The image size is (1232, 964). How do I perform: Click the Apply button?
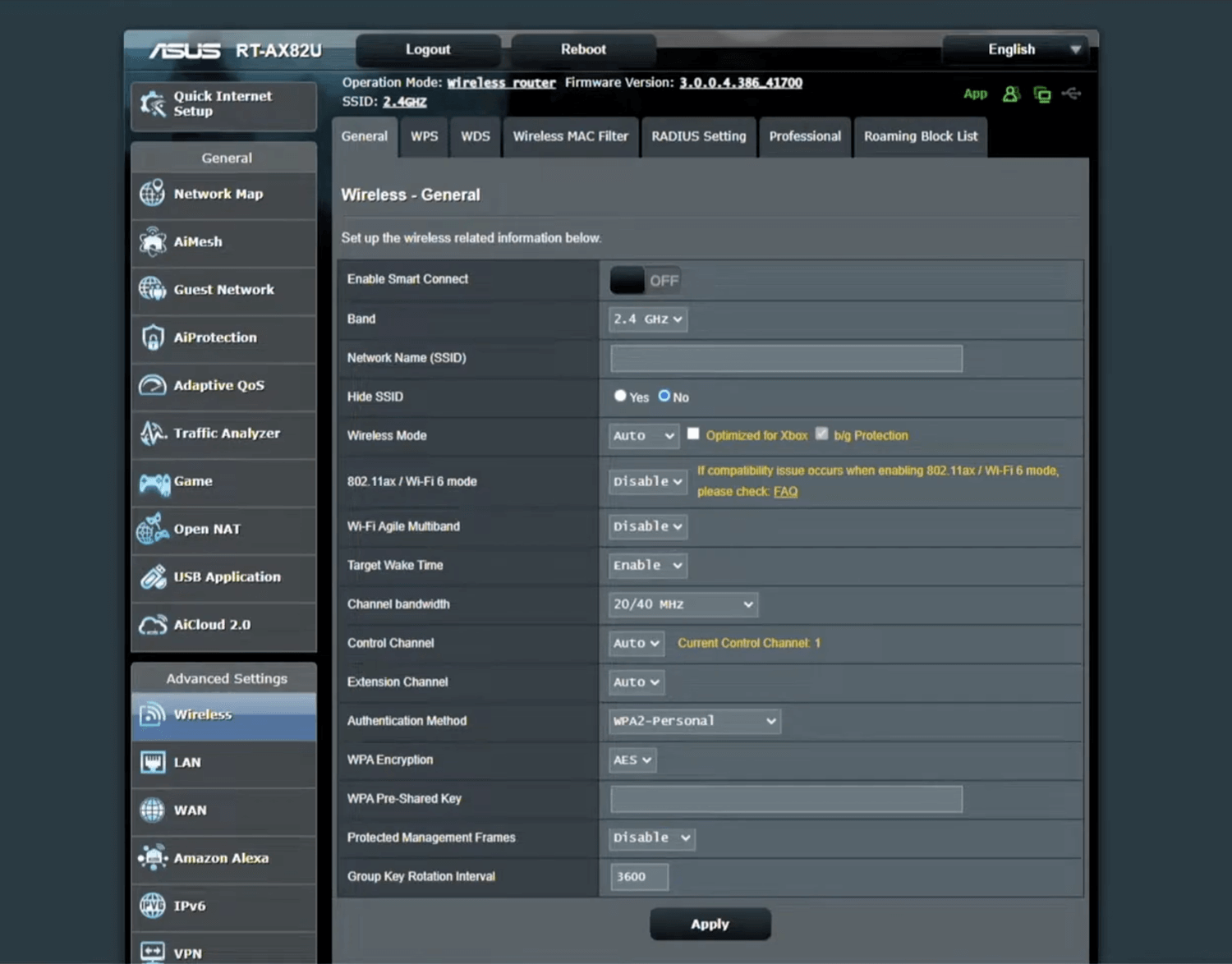[710, 924]
